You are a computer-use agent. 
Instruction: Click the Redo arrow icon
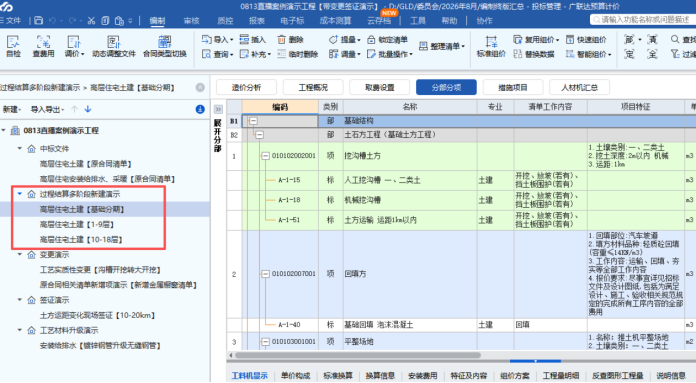(x=73, y=20)
